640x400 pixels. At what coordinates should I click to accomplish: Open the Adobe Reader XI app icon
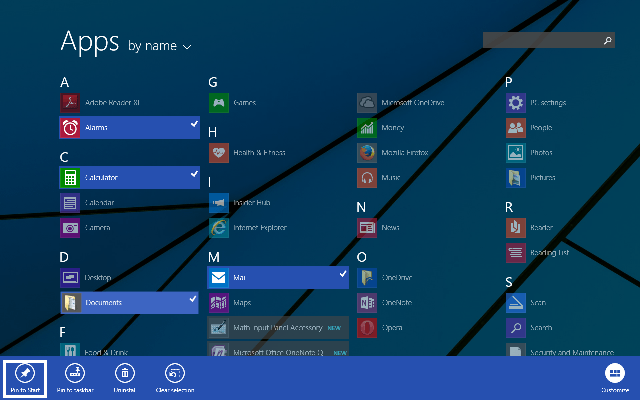coord(70,102)
